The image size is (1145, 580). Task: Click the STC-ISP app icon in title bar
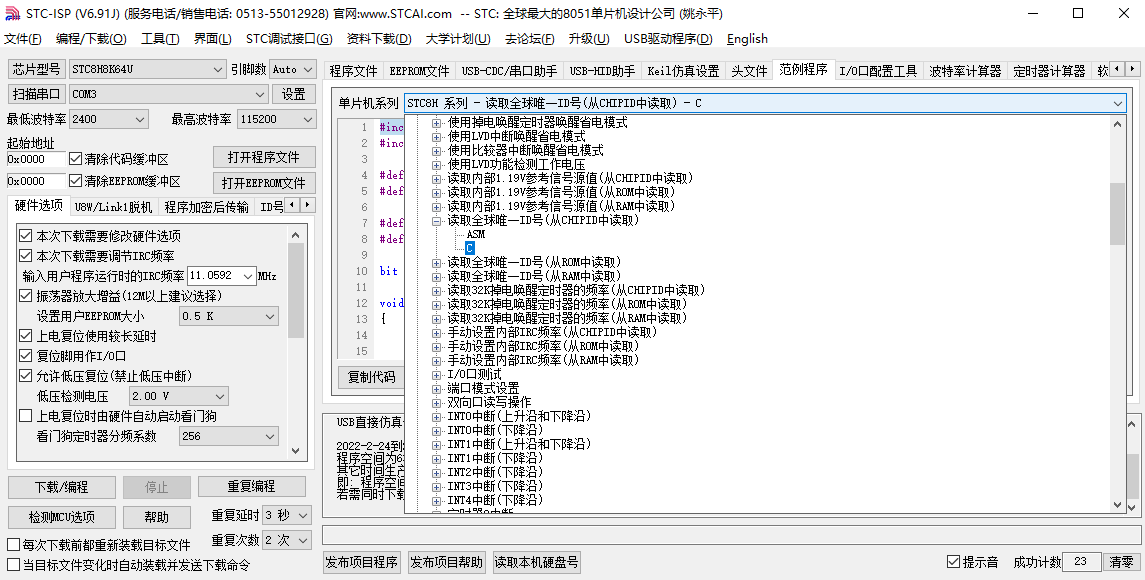point(12,14)
